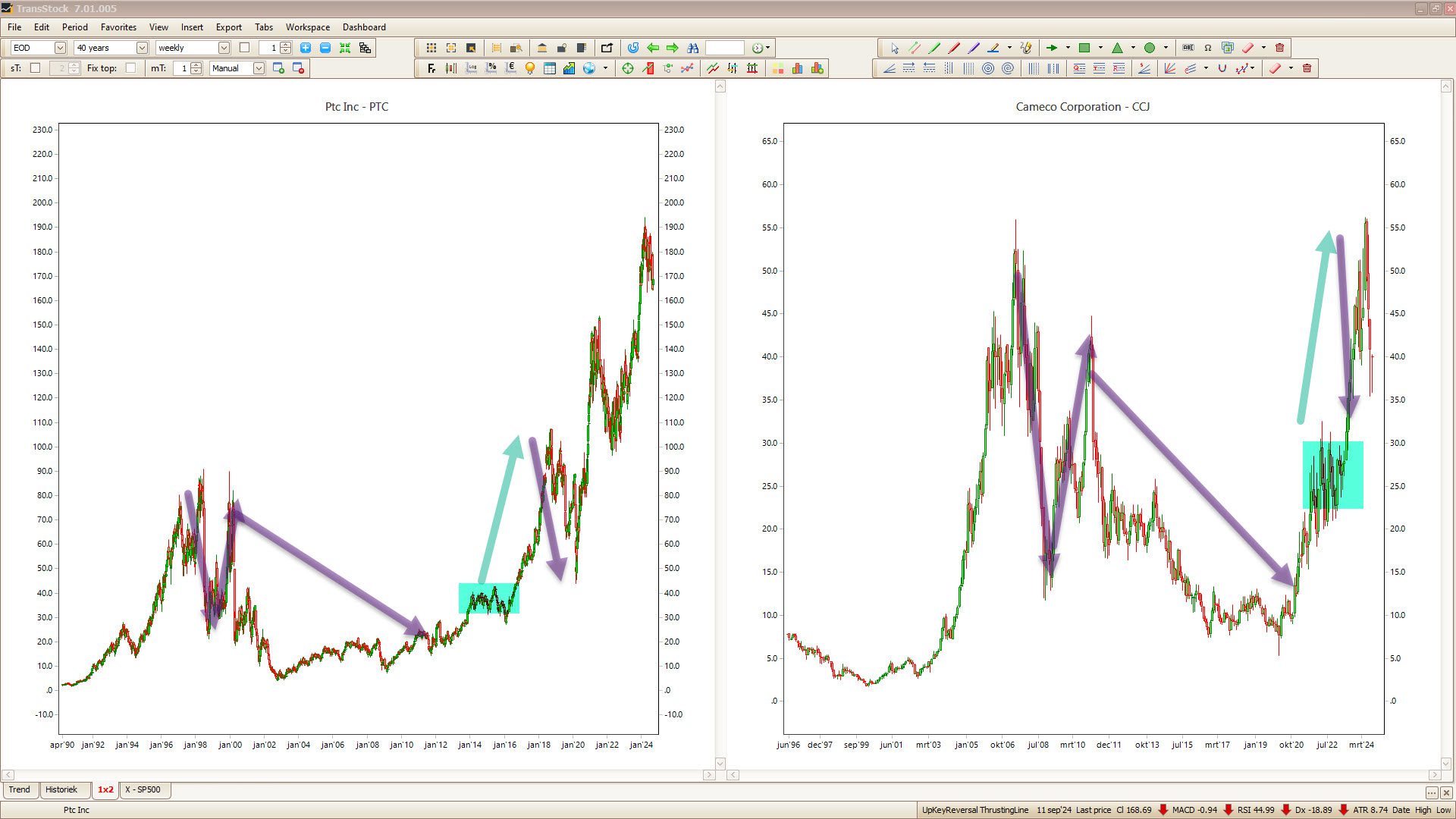Viewport: 1456px width, 819px height.
Task: Toggle checkbox next to weekly dropdown
Action: 244,48
